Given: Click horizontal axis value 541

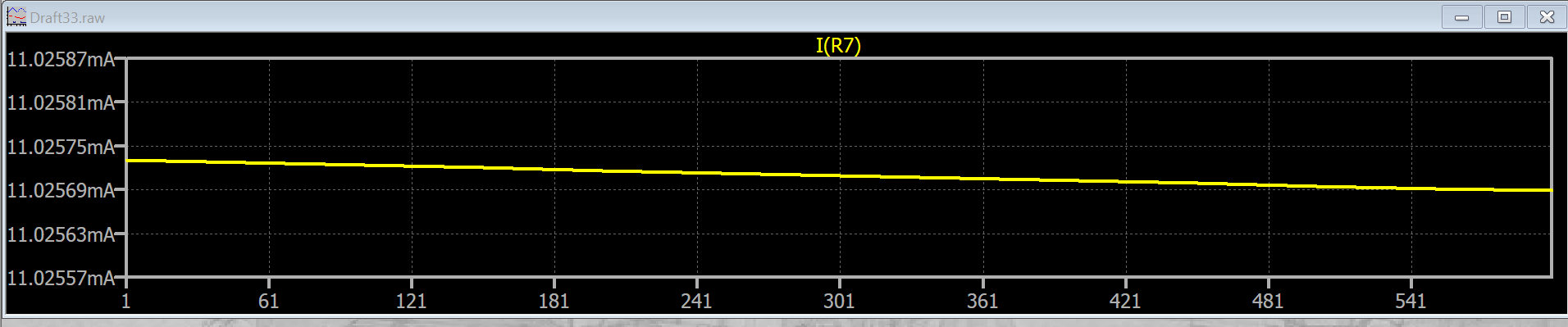Looking at the screenshot, I should [1411, 301].
